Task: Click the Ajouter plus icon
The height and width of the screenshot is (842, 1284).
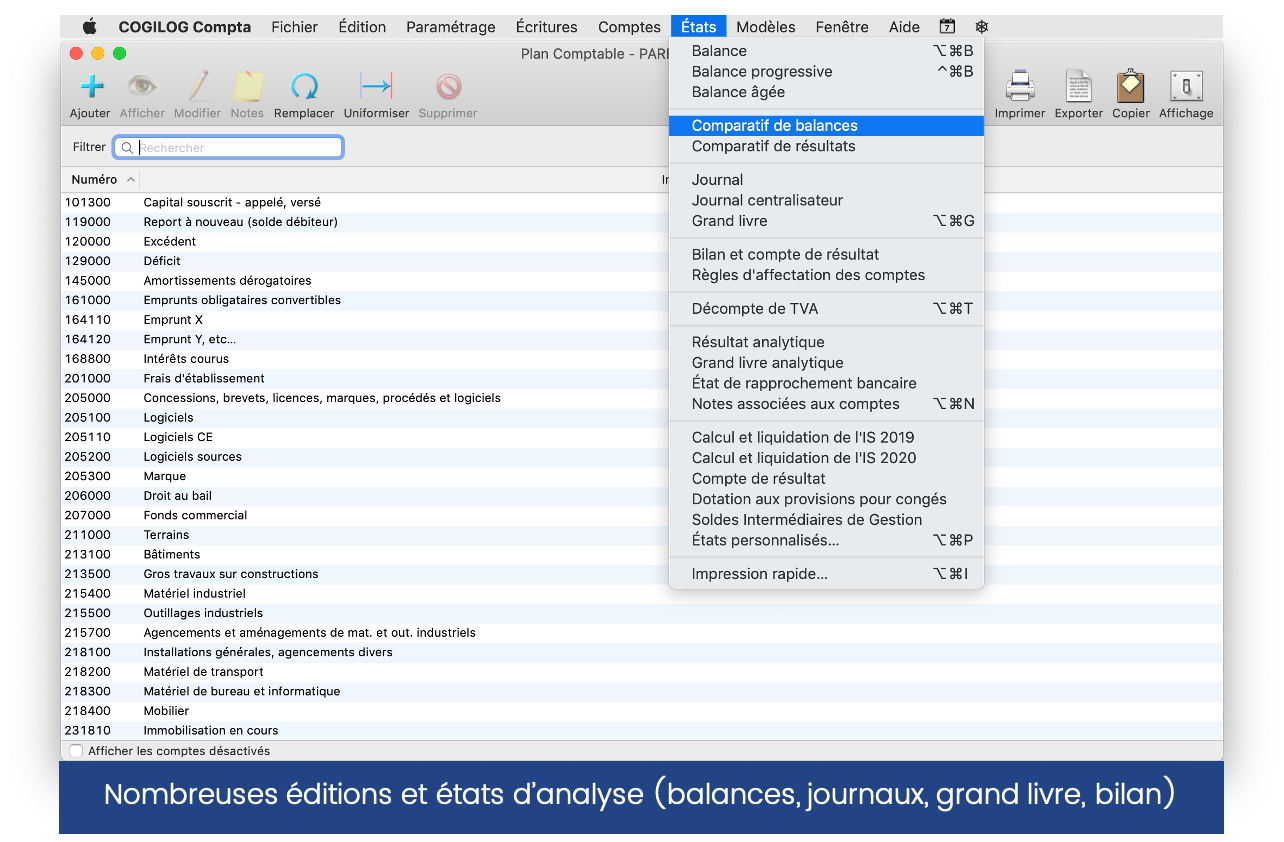Action: [x=91, y=87]
